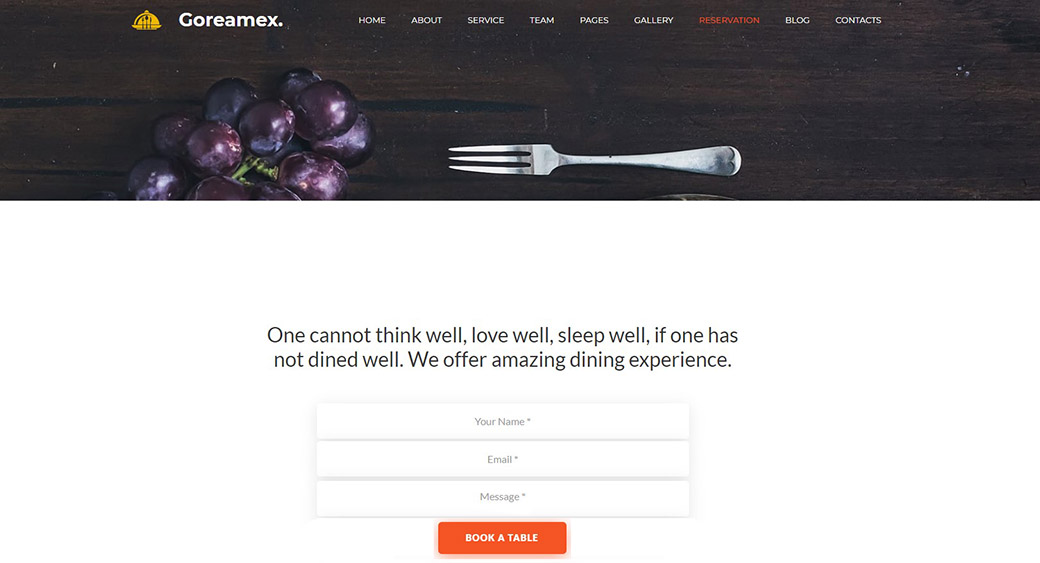Click the dark wooden banner background
Image resolution: width=1040 pixels, height=563 pixels.
(862, 119)
